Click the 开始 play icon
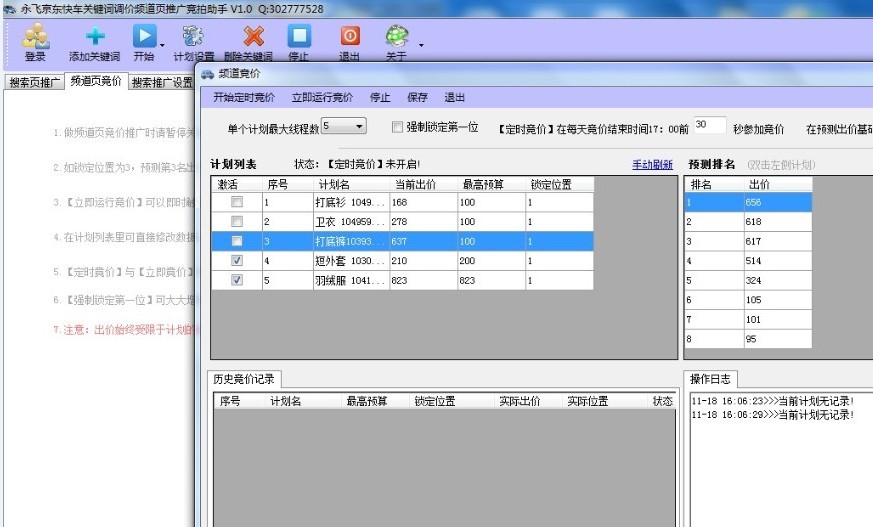This screenshot has height=527, width=873. click(x=144, y=36)
